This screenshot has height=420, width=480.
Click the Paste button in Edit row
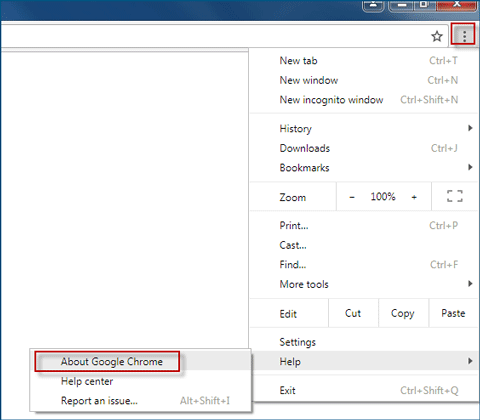point(453,313)
